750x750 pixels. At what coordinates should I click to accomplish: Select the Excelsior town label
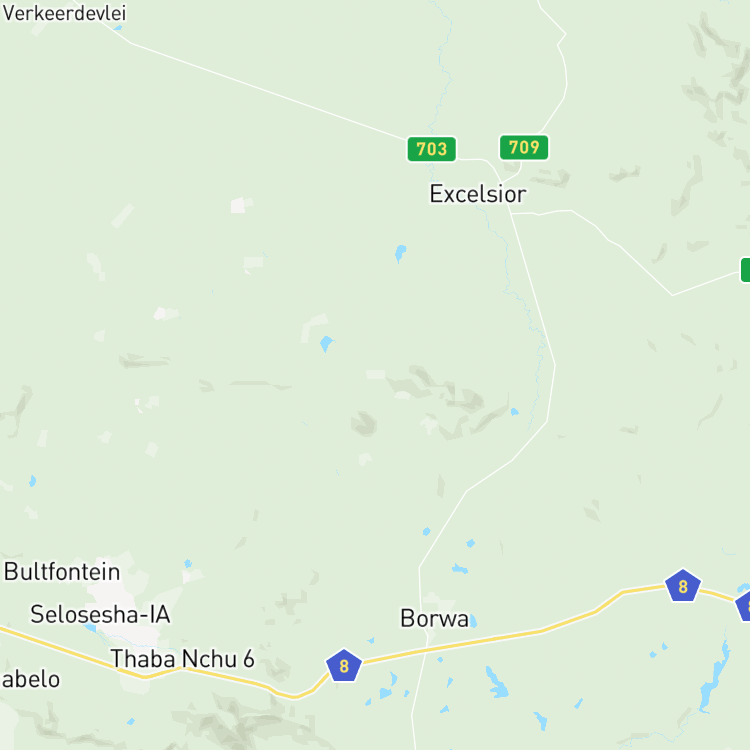click(478, 194)
